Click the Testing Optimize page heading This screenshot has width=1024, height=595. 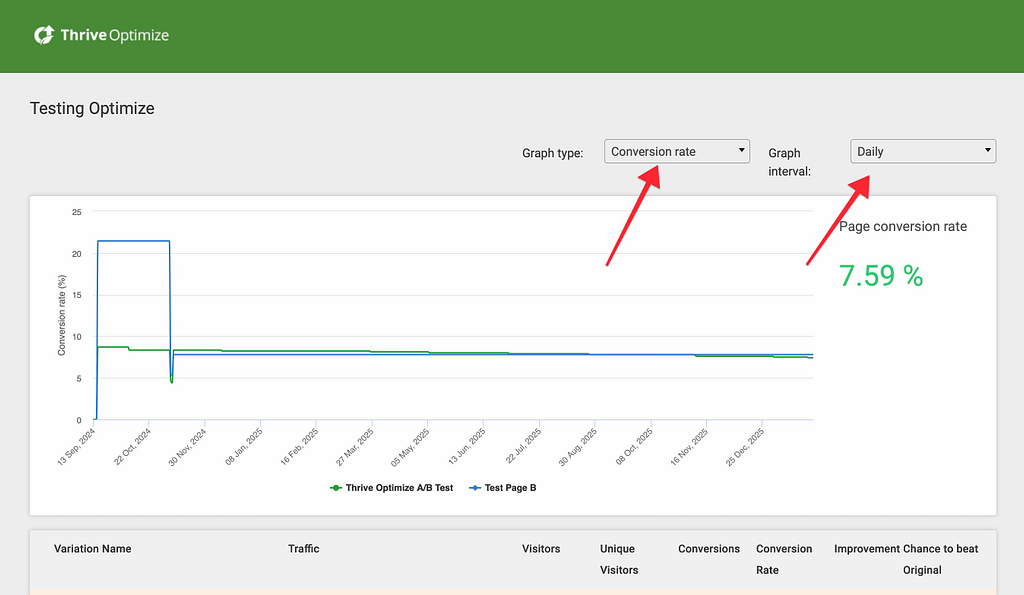tap(92, 108)
